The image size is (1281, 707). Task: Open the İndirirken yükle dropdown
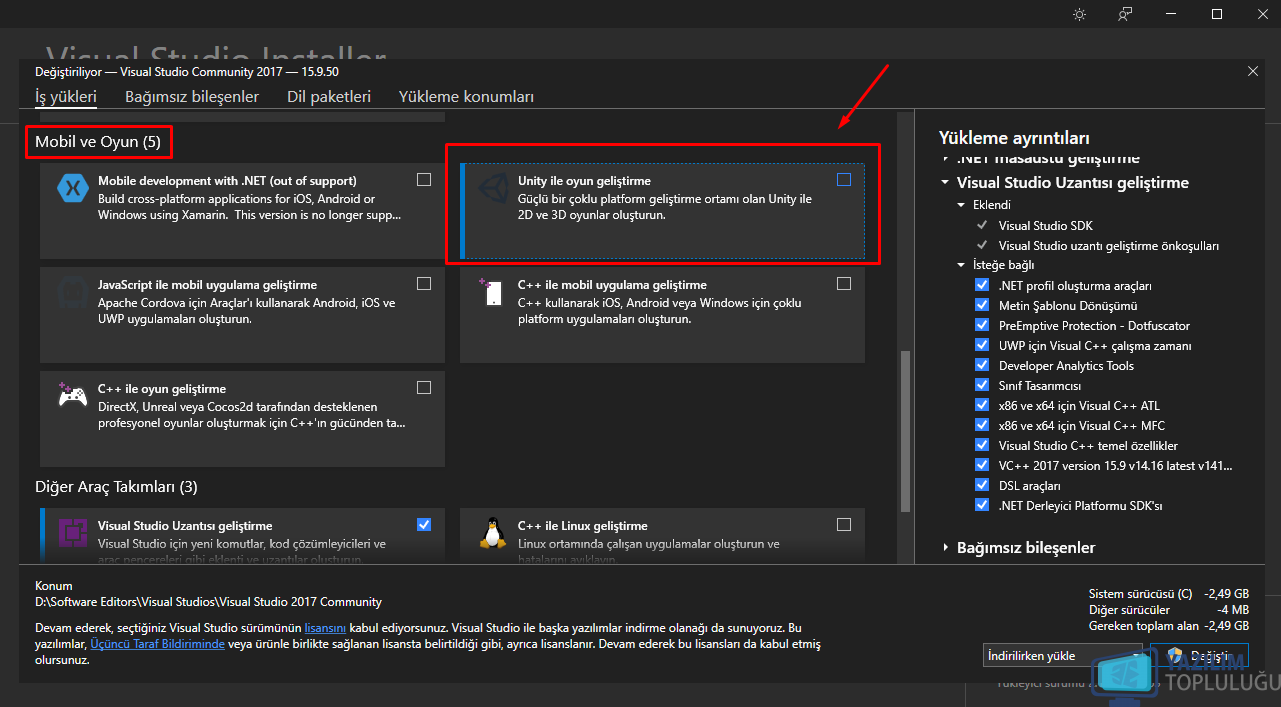coord(1062,656)
